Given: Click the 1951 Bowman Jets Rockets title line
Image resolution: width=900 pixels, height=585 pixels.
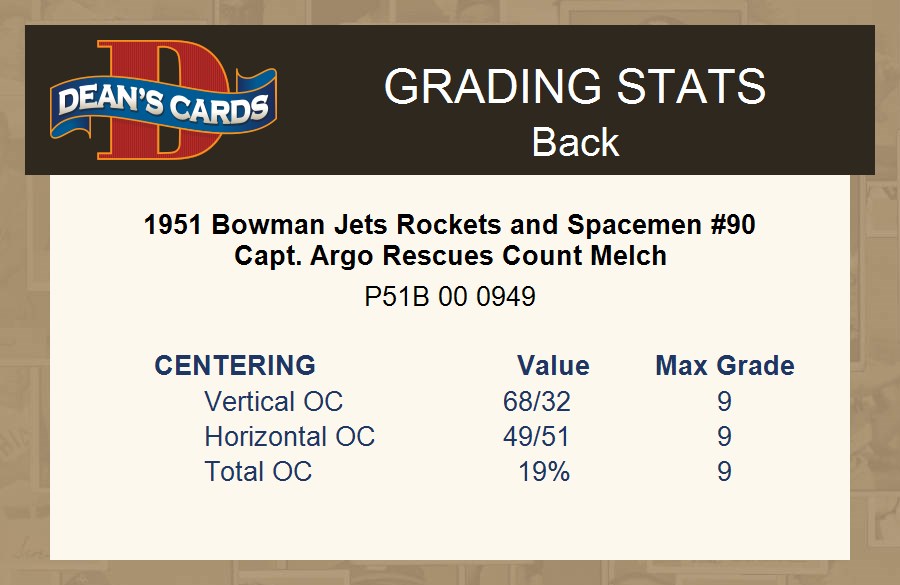Looking at the screenshot, I should (x=450, y=225).
